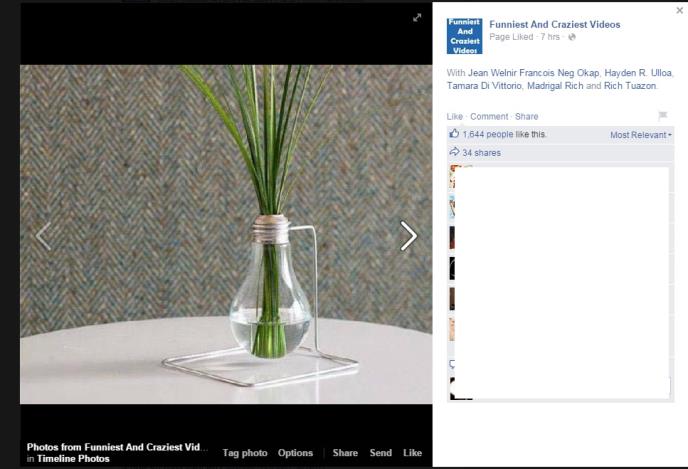Go to the next photo arrow

(408, 236)
